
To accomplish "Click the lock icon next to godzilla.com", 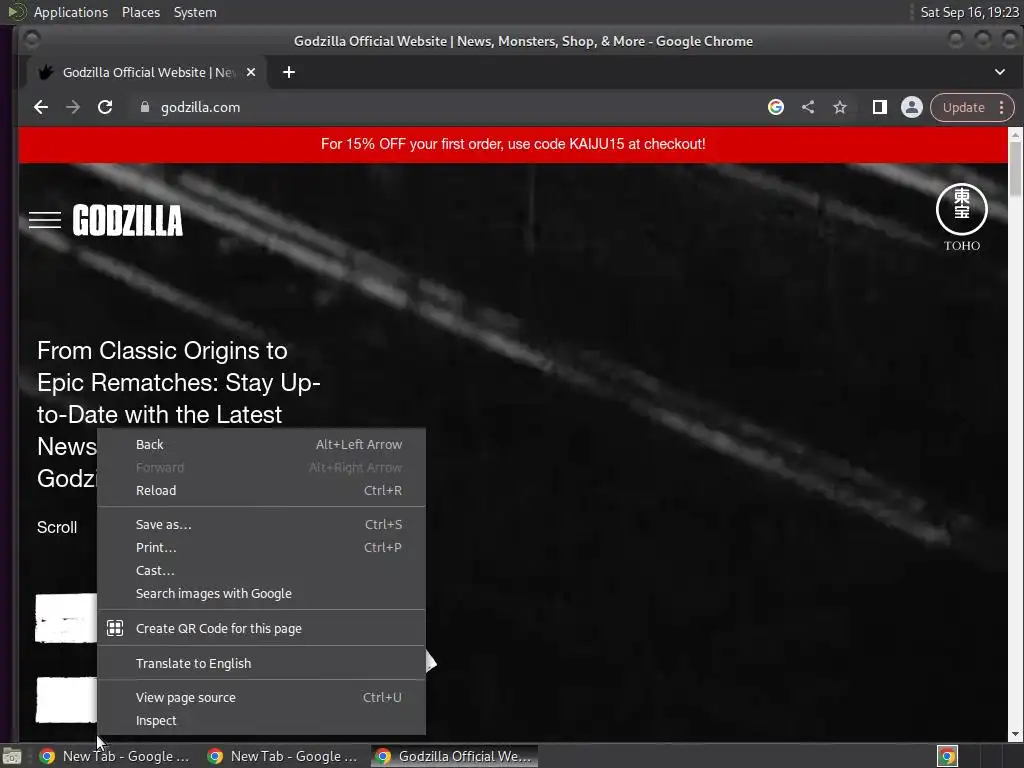I will pos(144,107).
